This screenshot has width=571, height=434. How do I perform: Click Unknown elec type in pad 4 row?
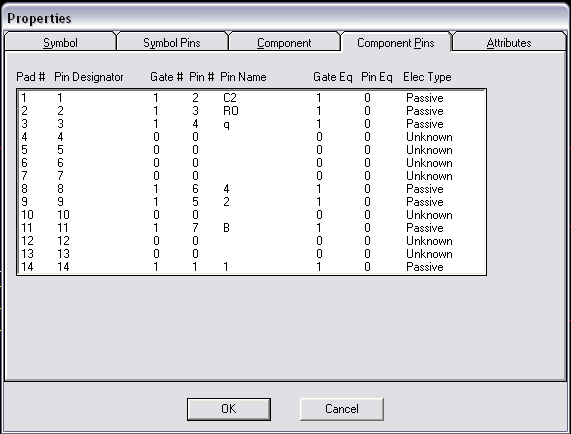(x=429, y=137)
